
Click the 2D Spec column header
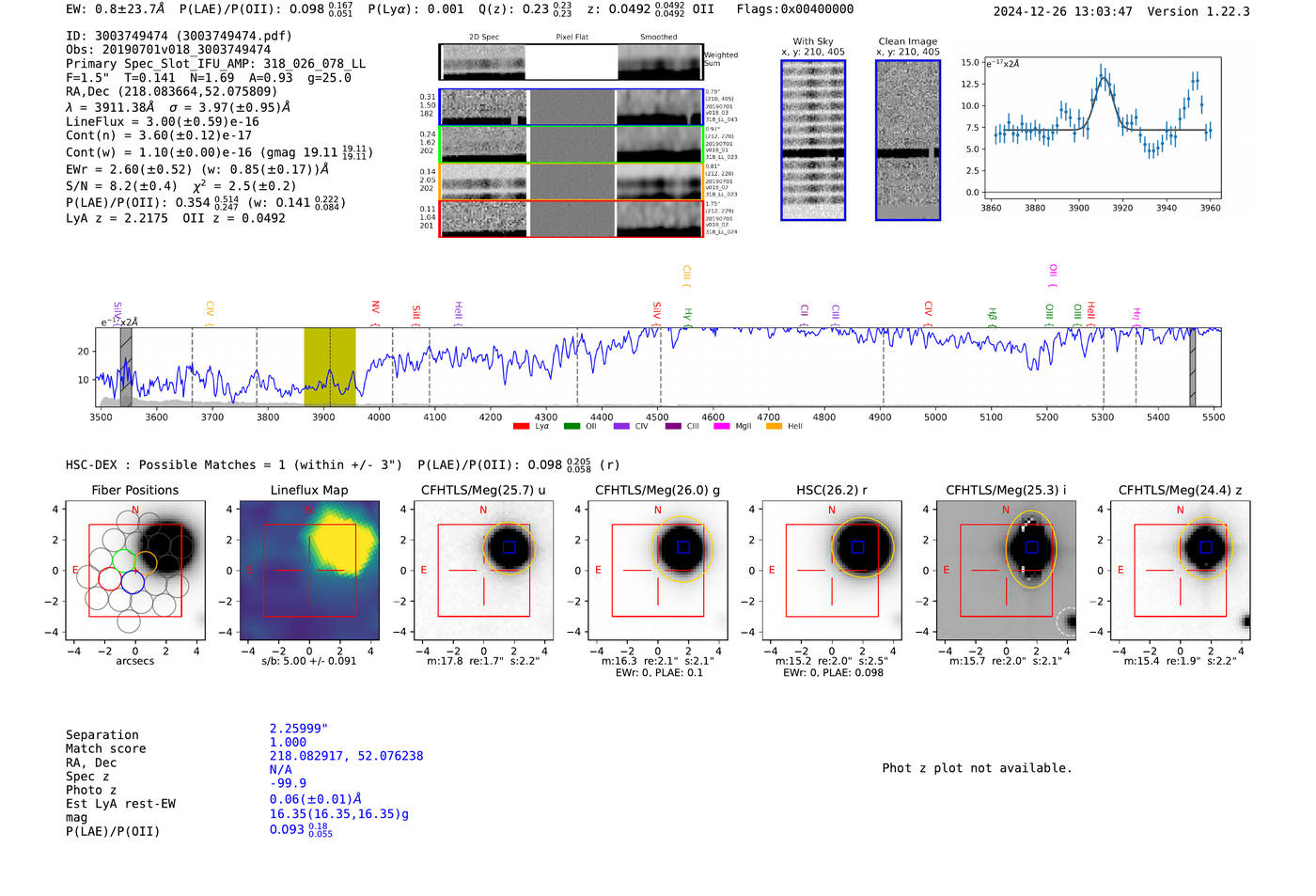click(484, 37)
